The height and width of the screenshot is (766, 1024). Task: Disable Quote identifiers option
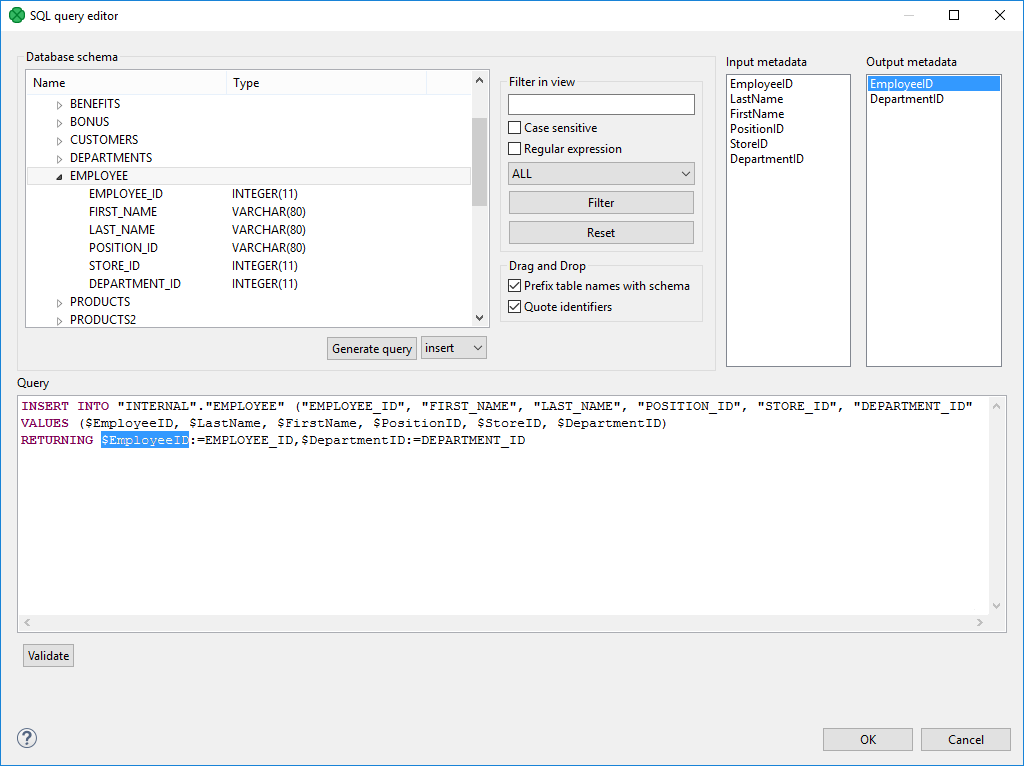click(514, 307)
